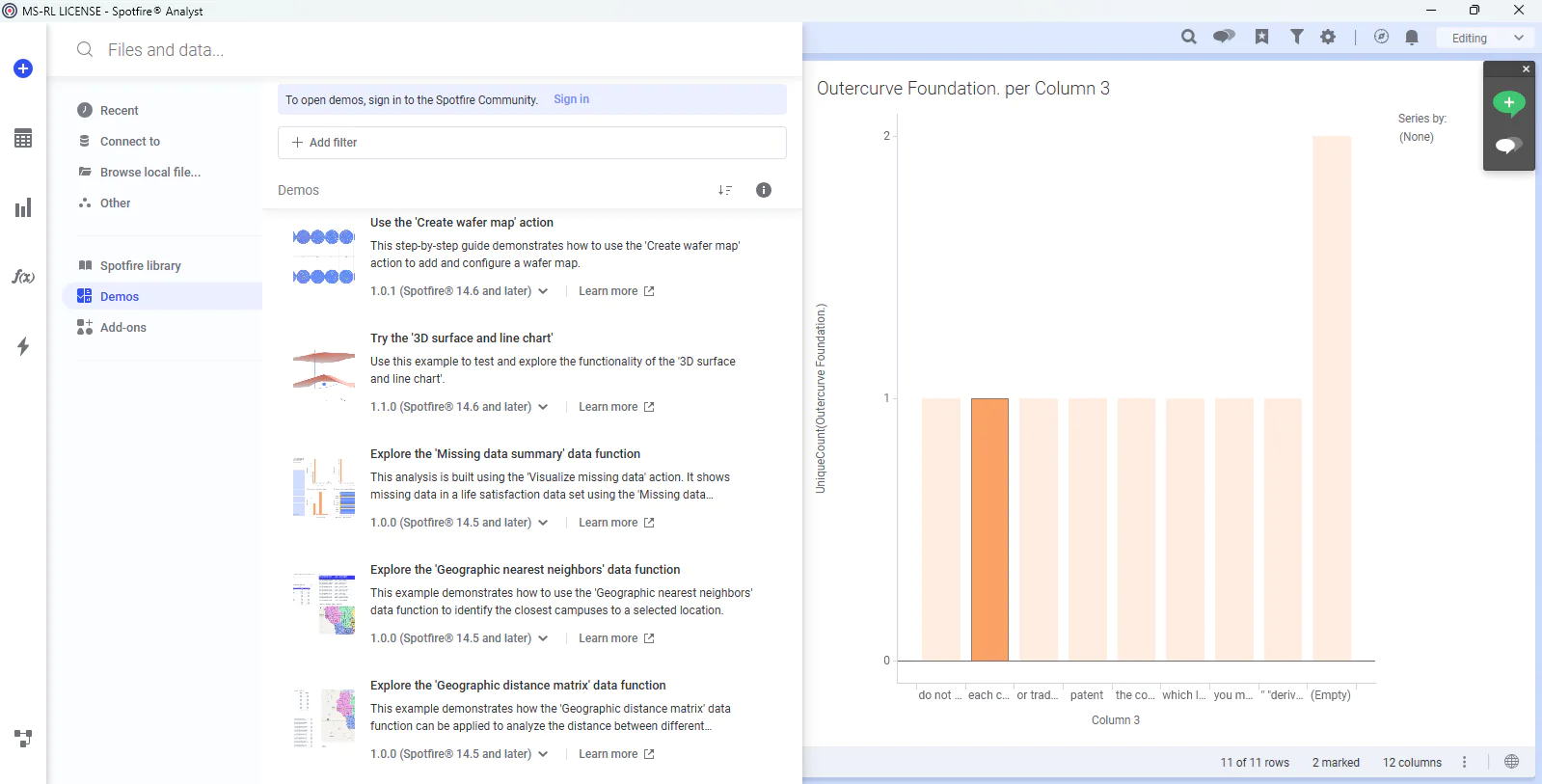Click the globe icon in status bar
The height and width of the screenshot is (784, 1542).
[1511, 762]
